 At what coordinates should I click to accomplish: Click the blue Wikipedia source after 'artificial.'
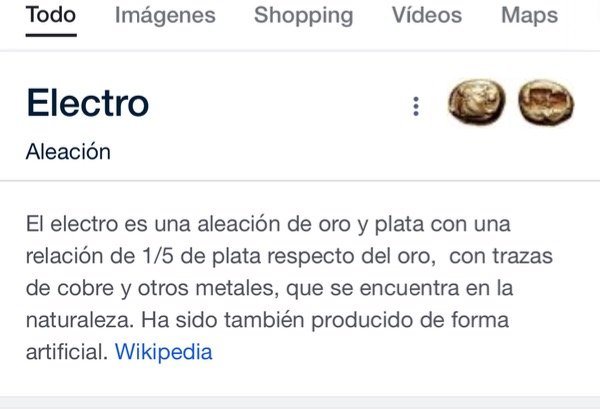tap(163, 352)
